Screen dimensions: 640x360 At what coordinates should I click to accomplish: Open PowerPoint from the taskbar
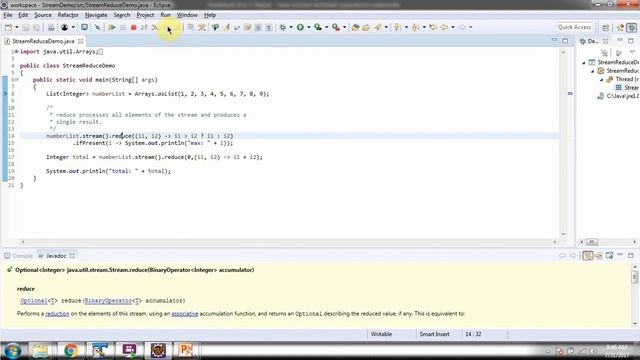[186, 350]
